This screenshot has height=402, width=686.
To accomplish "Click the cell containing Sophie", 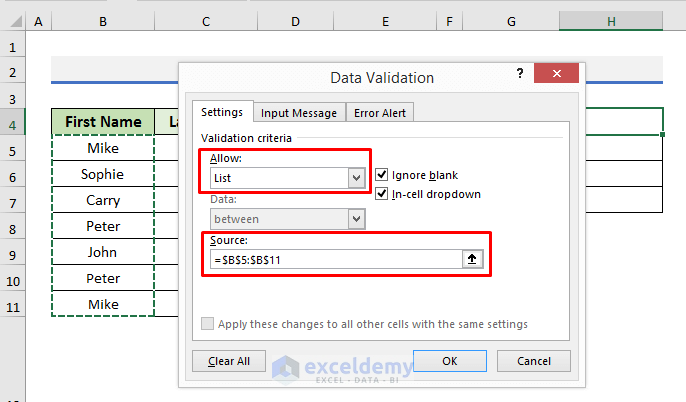I will click(102, 174).
